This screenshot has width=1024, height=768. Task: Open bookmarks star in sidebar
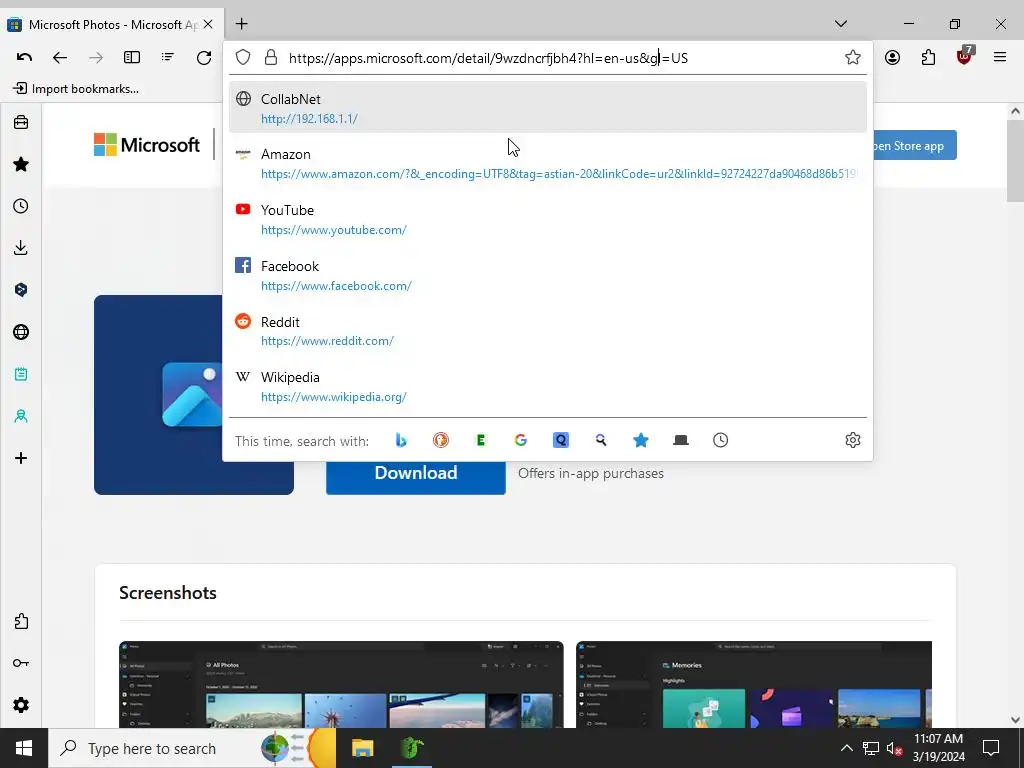coord(21,164)
